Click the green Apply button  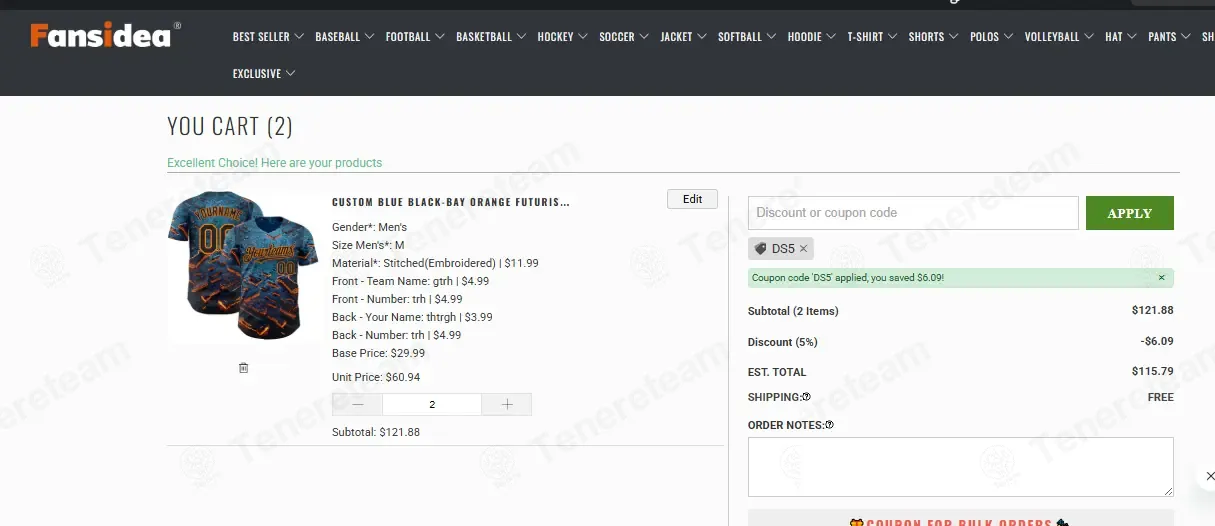point(1129,213)
